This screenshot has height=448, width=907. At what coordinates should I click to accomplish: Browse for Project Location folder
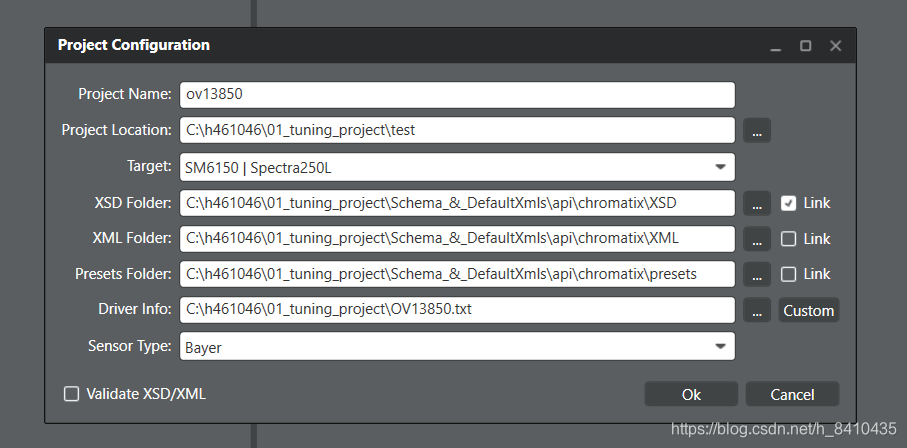click(x=757, y=131)
